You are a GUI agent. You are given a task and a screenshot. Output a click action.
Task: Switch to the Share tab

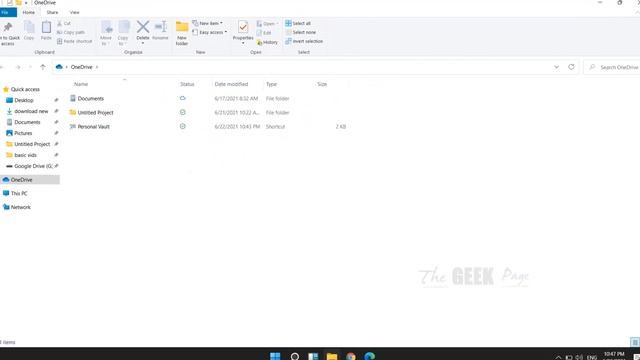[x=52, y=13]
